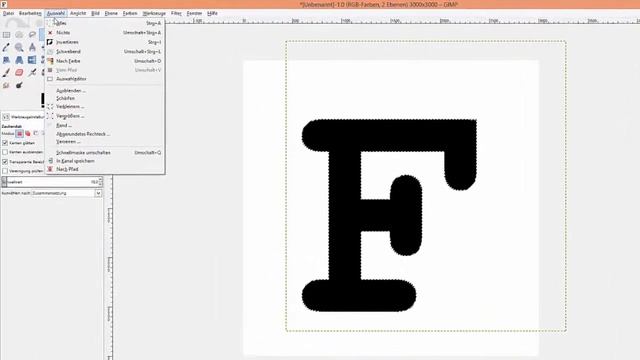The width and height of the screenshot is (640, 360).
Task: Select the stamp-like tool in last toolbox row
Action: pos(6,85)
